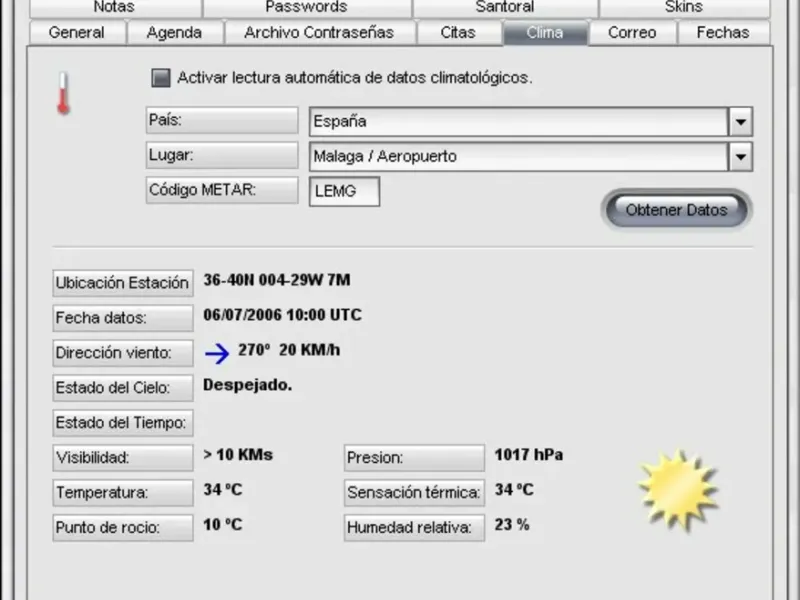
Task: Click the humidity value 23 %
Action: [x=512, y=524]
